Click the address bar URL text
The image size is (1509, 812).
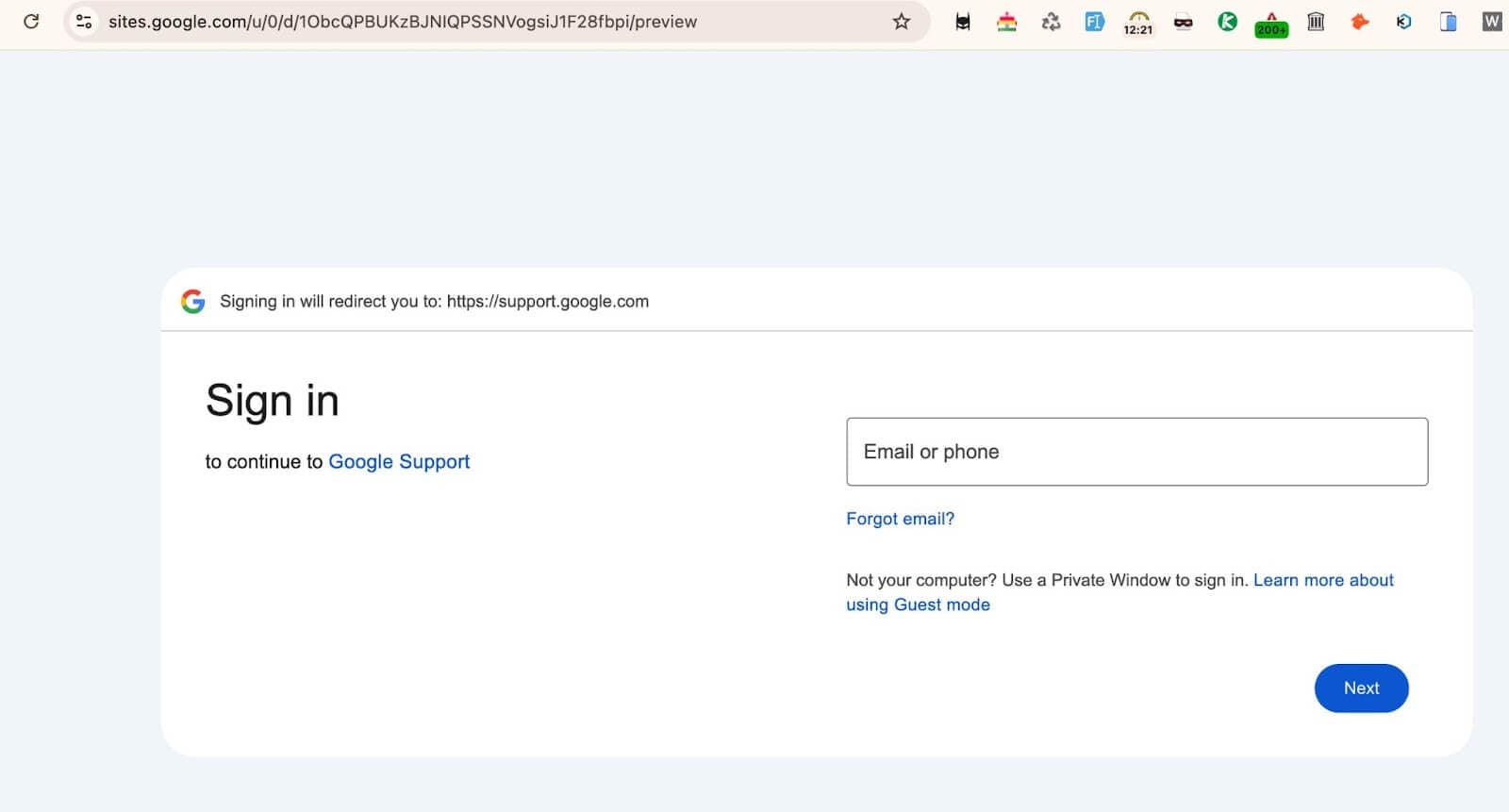(x=403, y=22)
